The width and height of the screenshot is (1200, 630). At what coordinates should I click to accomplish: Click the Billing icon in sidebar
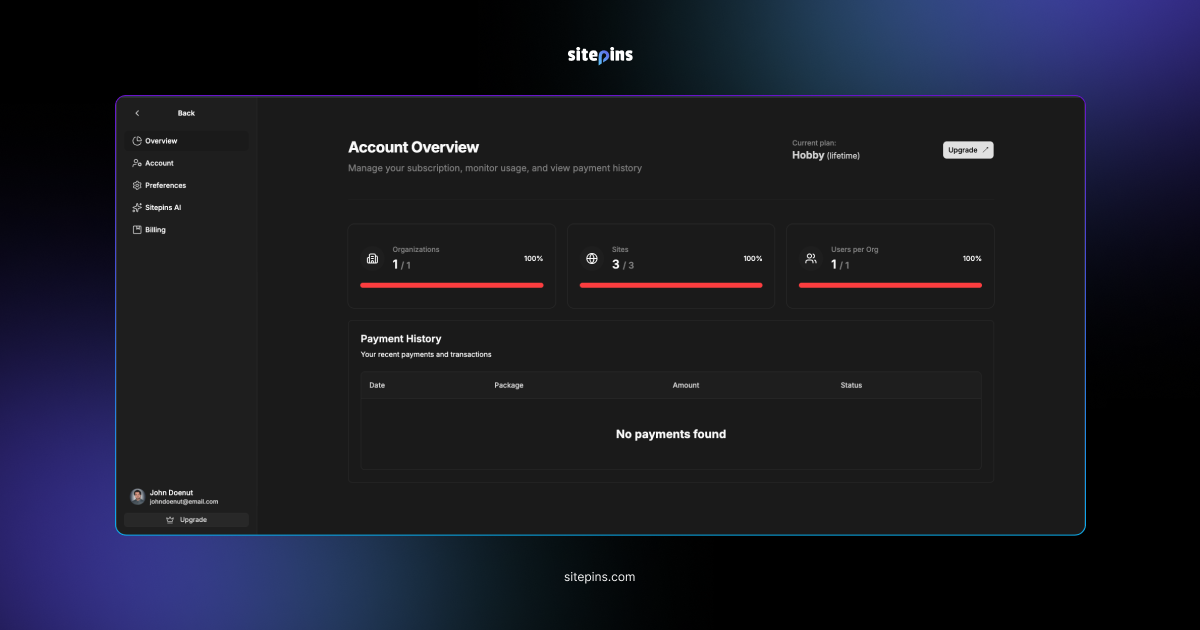(137, 229)
